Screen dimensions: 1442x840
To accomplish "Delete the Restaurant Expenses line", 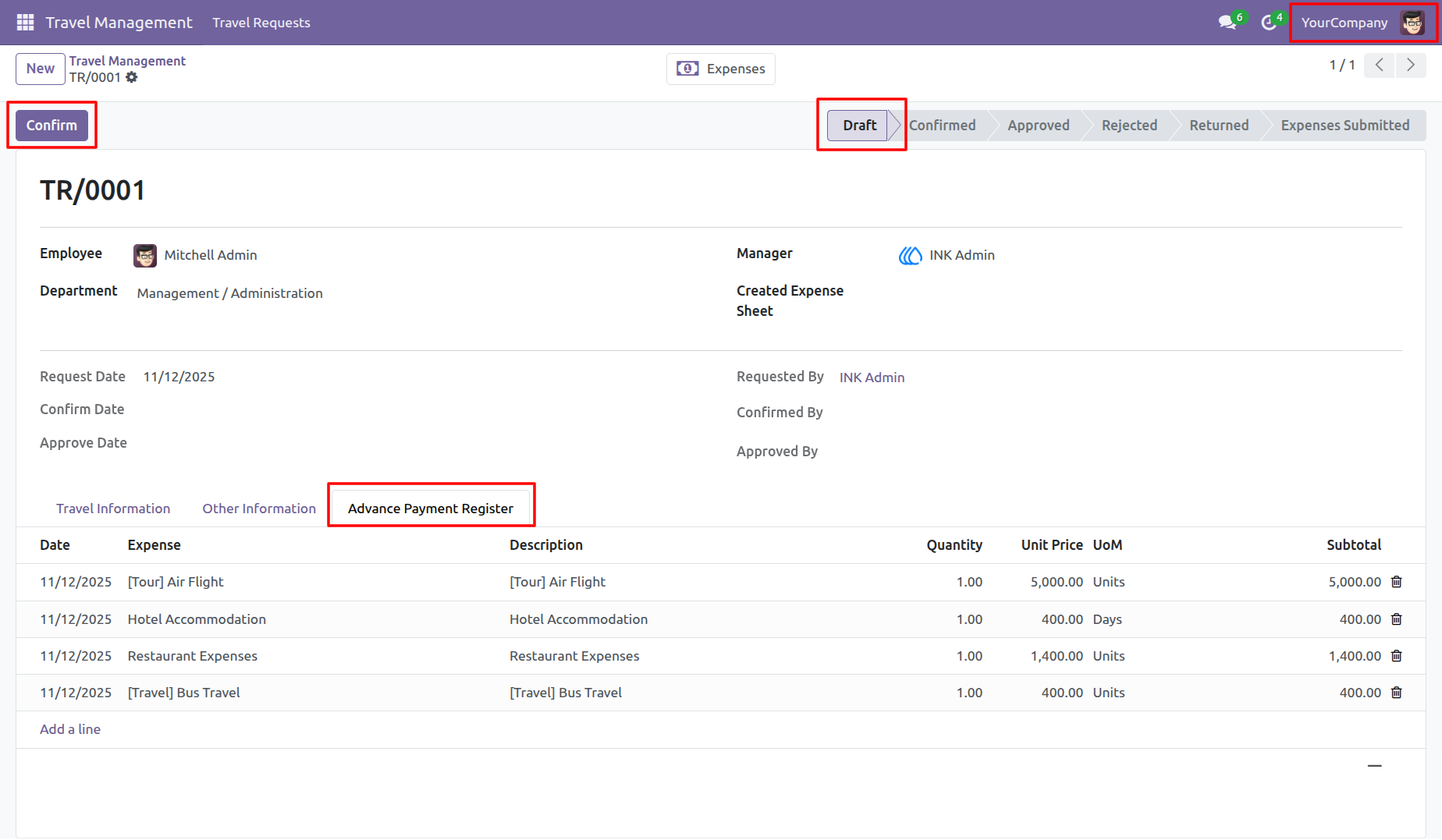I will (1397, 656).
